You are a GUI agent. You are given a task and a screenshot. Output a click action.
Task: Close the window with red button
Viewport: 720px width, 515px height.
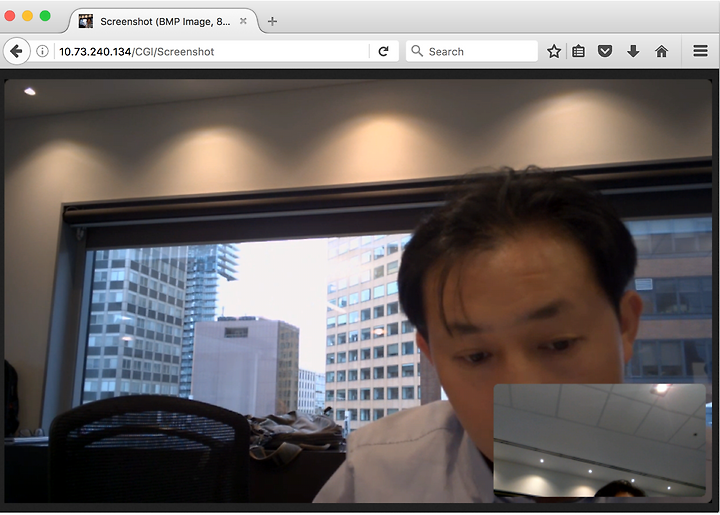pyautogui.click(x=10, y=16)
